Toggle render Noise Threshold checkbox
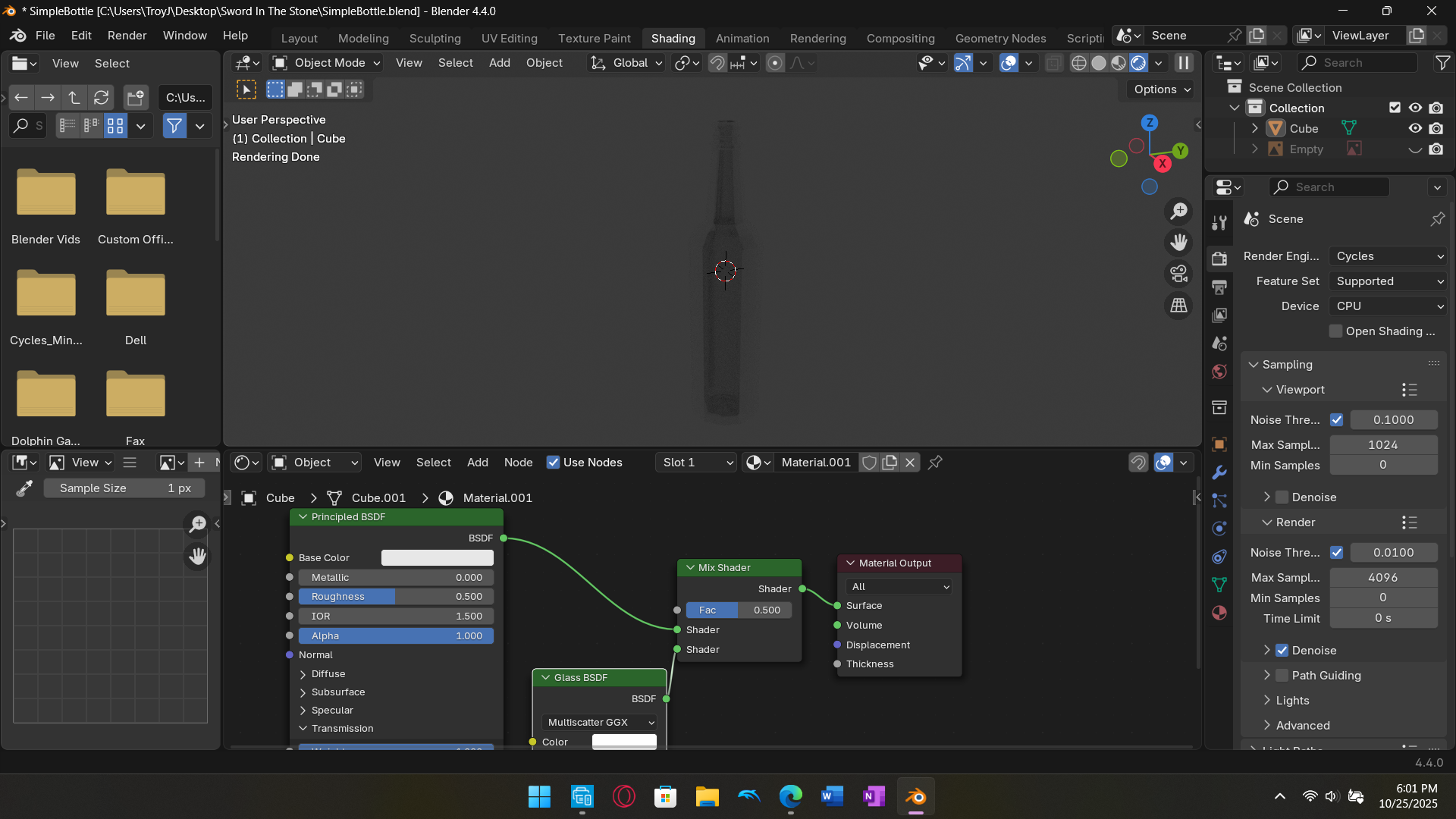 (1337, 553)
